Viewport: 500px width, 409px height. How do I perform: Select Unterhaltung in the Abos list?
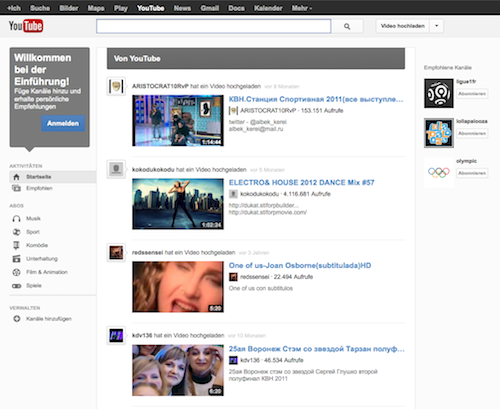coord(42,259)
